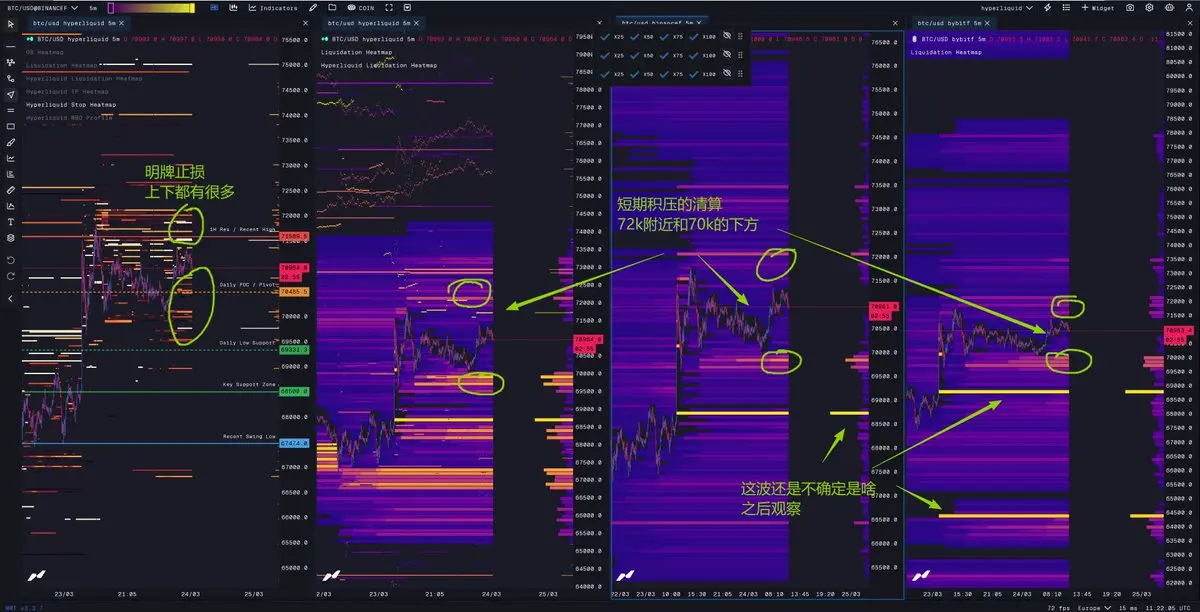Click the lightning bolt quick action icon
The width and height of the screenshot is (1200, 612).
[1048, 8]
